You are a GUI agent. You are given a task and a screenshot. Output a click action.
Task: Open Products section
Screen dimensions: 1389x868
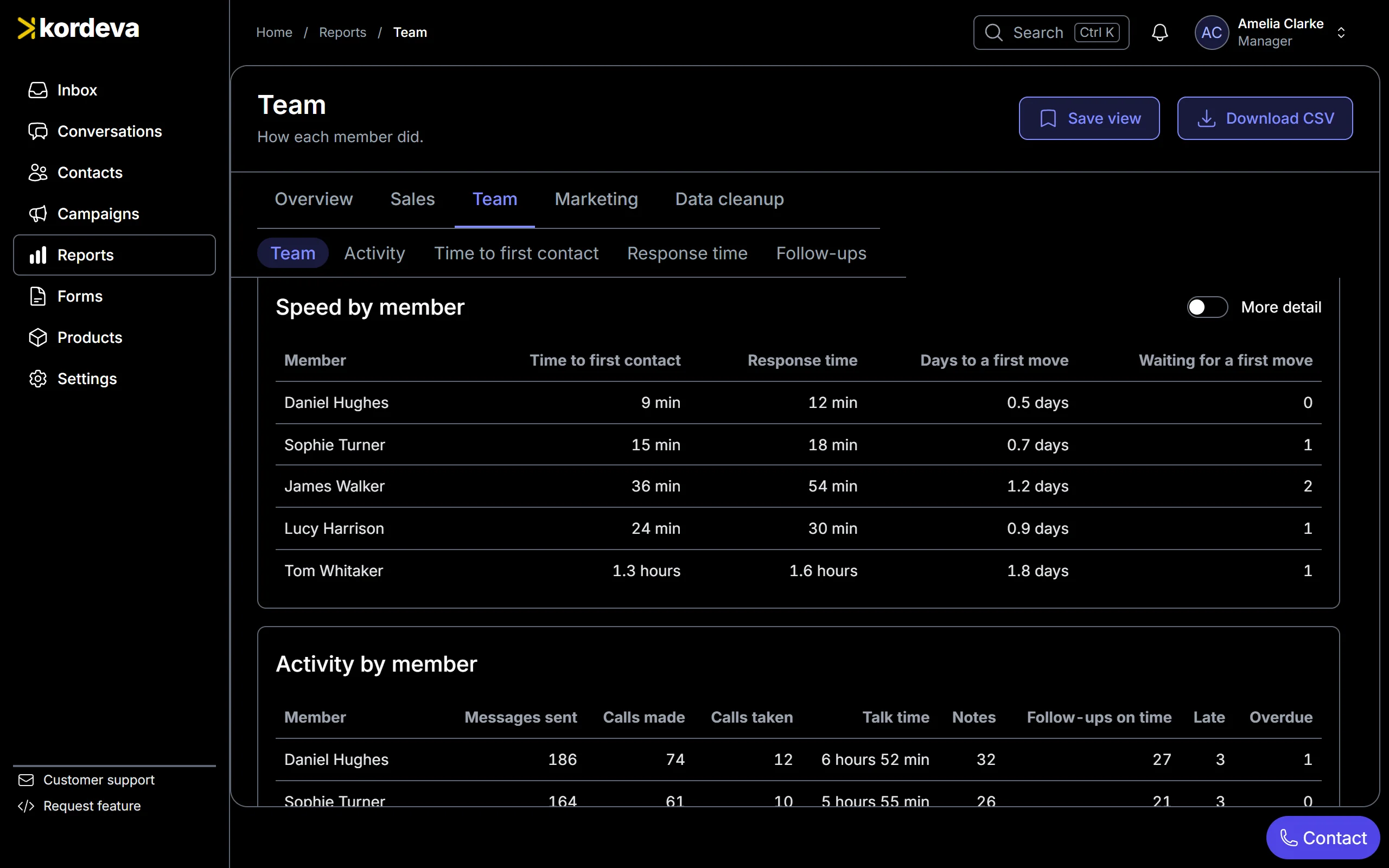114,337
